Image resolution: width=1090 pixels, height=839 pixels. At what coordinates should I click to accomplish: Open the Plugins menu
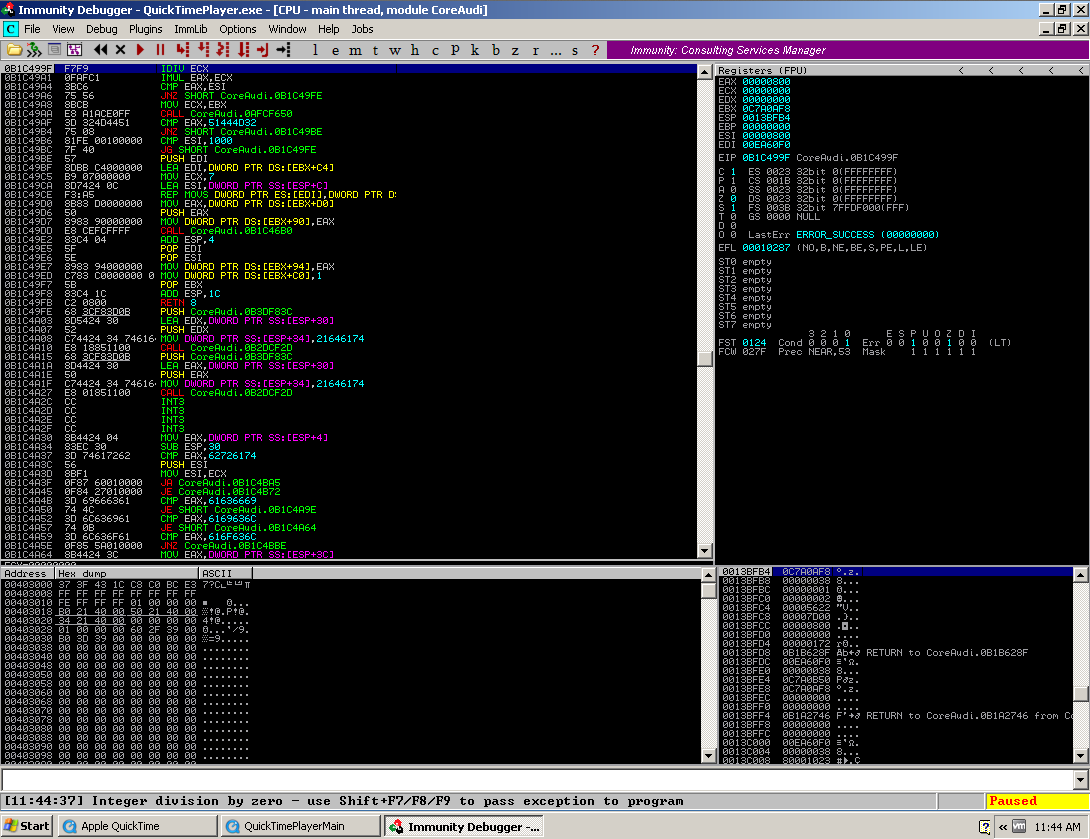tap(145, 29)
